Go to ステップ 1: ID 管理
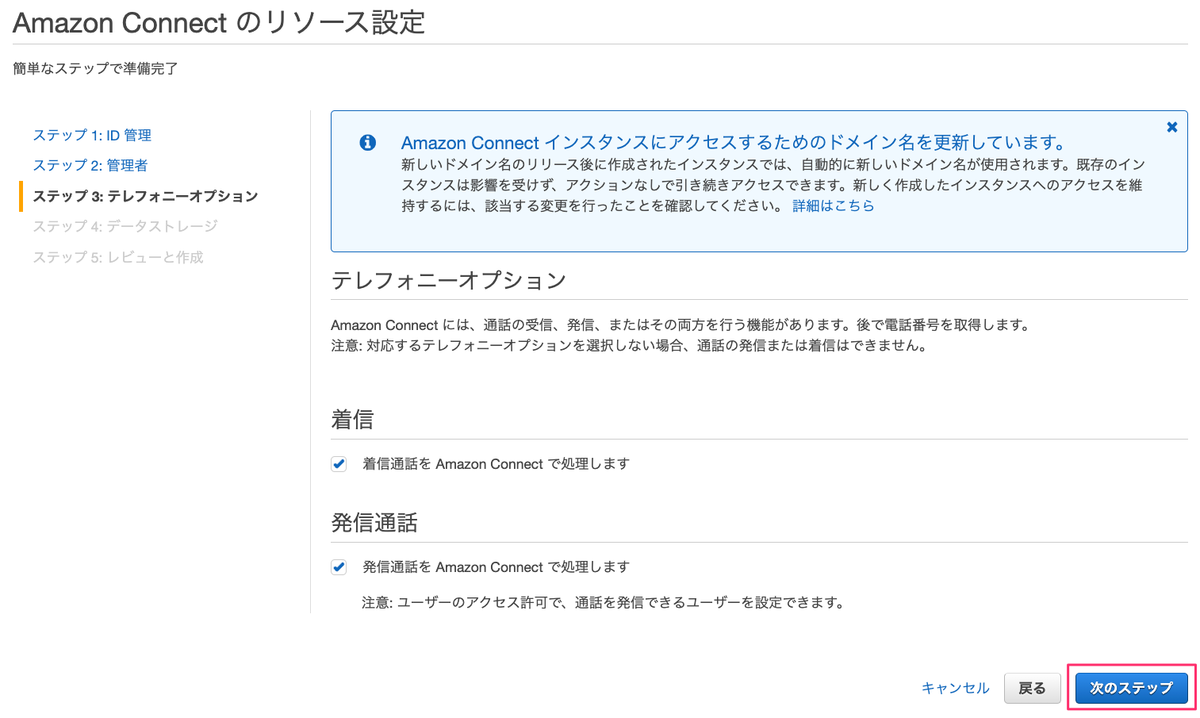Image resolution: width=1200 pixels, height=718 pixels. click(92, 135)
